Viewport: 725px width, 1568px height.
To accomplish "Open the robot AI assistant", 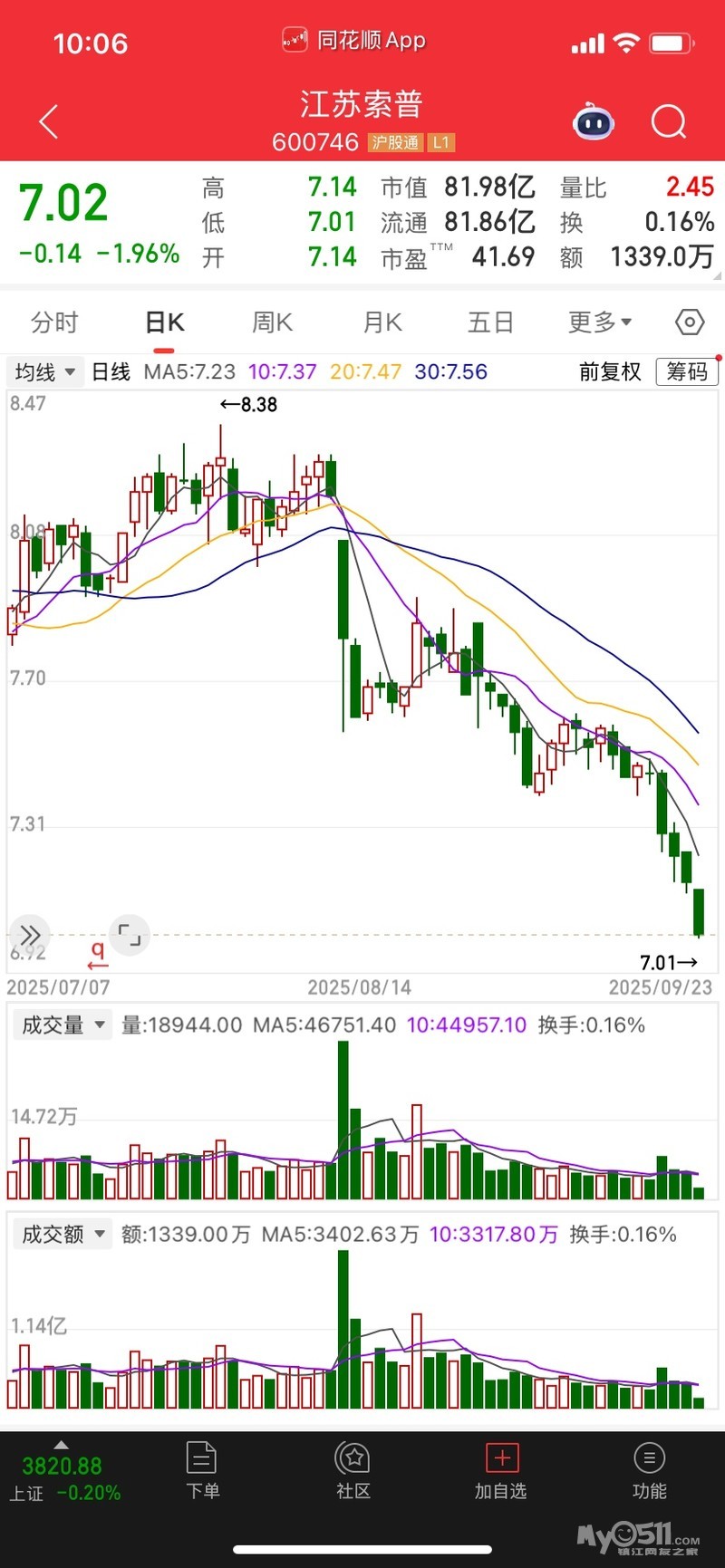I will tap(594, 121).
